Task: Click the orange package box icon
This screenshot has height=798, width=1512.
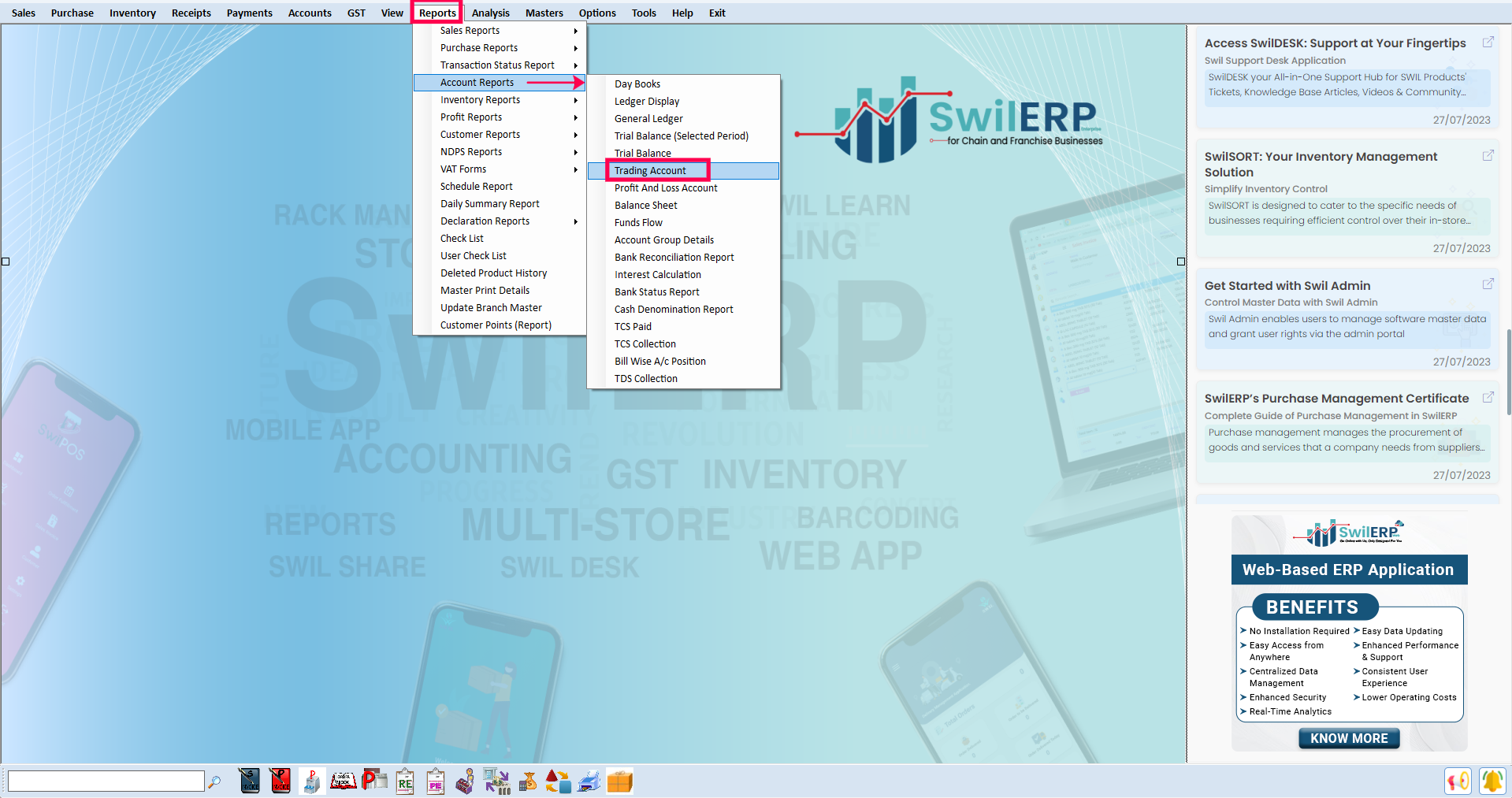Action: (x=620, y=781)
